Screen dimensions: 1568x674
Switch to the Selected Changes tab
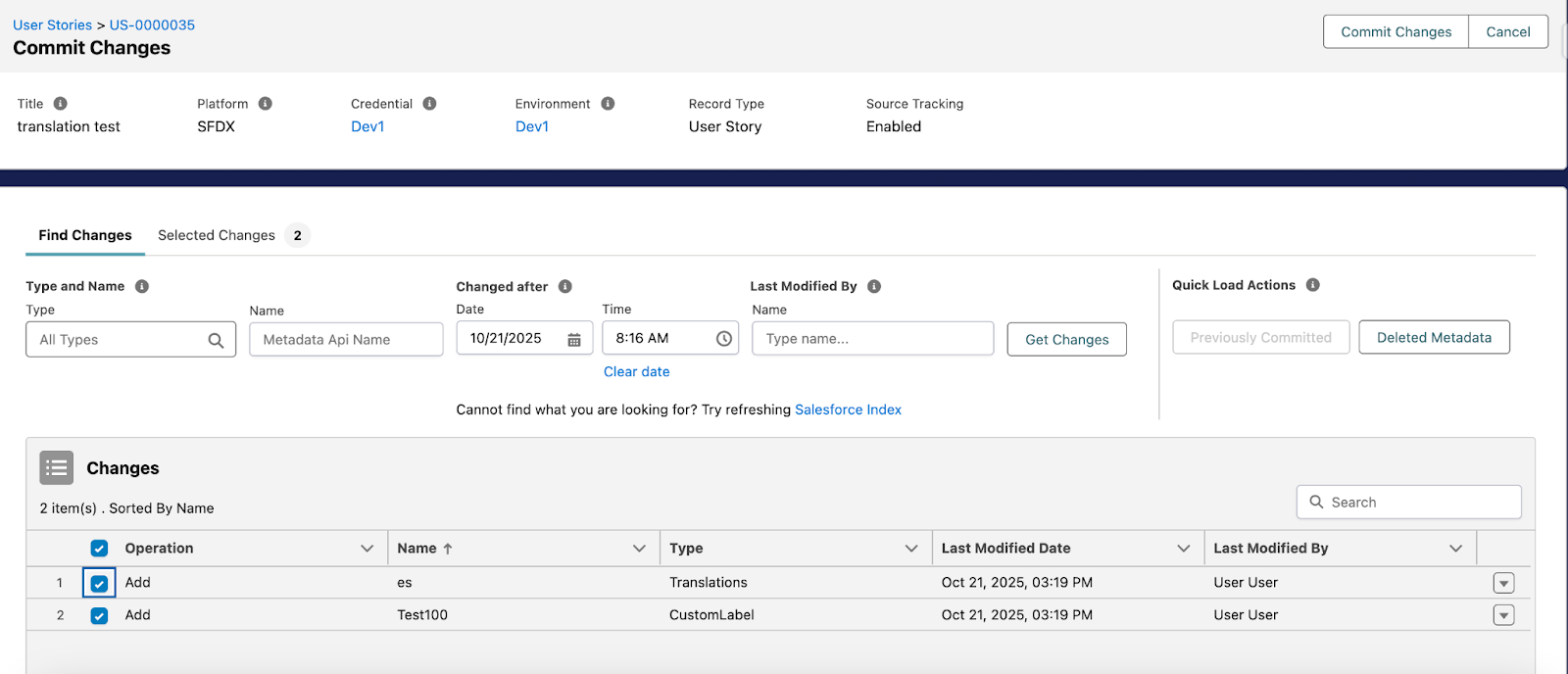(x=217, y=235)
